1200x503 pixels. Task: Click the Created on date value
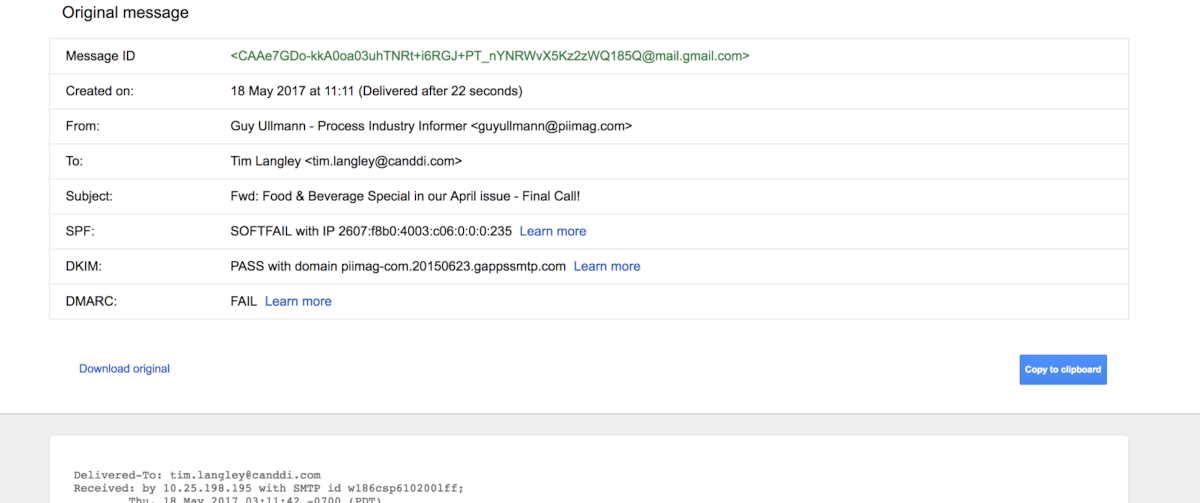[x=376, y=91]
